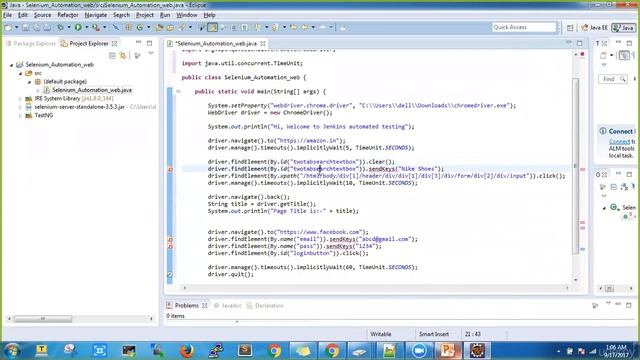Click the Open Type toolbar icon

pos(159,27)
